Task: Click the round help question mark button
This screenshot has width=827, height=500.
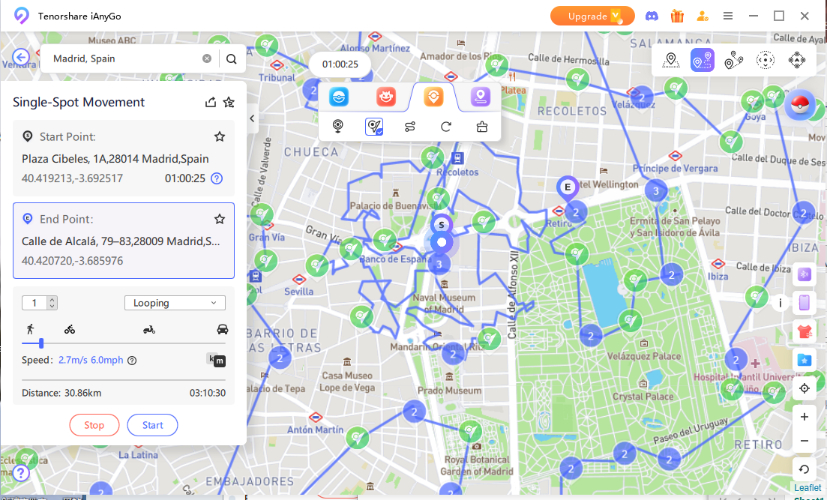Action: 21,472
